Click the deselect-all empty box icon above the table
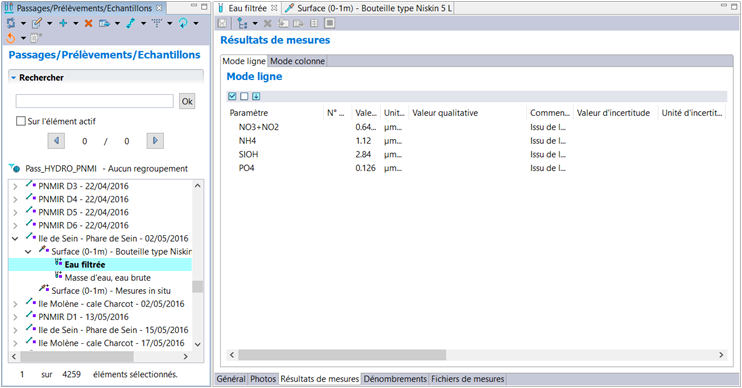Image resolution: width=742 pixels, height=388 pixels. pos(244,96)
